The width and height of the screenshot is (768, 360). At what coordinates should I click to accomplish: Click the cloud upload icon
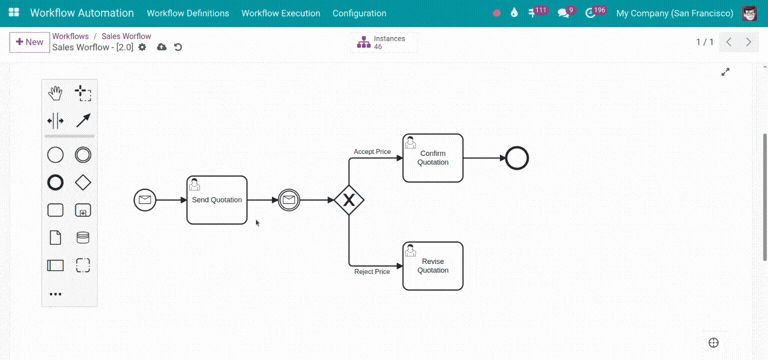coord(162,47)
